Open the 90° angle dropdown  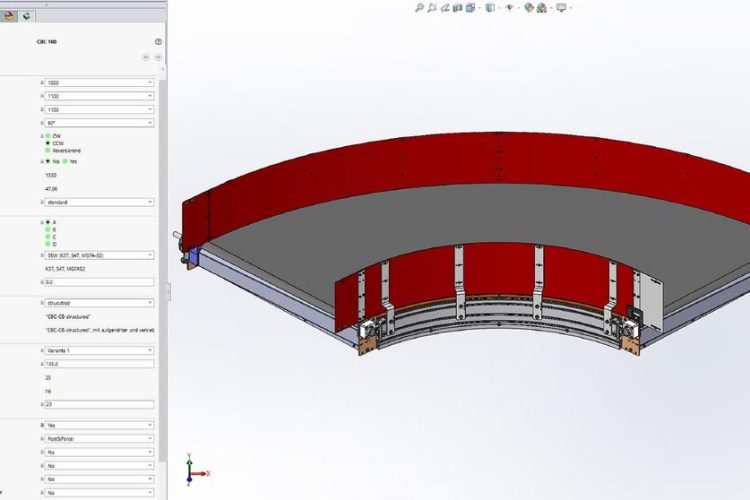98,123
